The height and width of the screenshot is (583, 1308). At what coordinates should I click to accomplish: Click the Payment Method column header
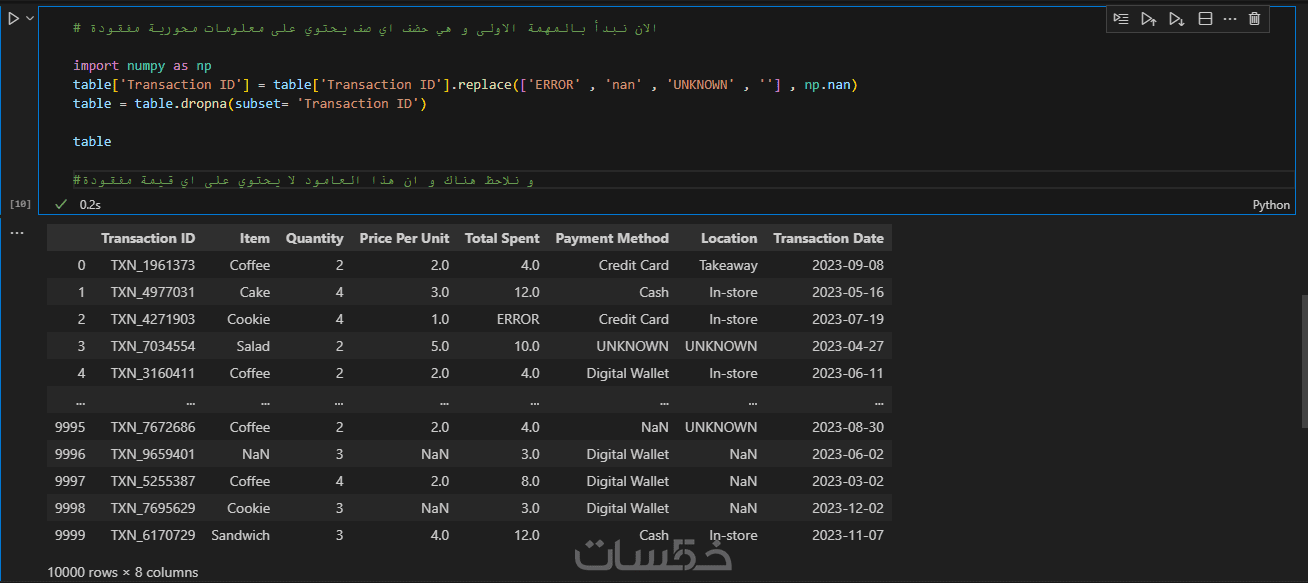[x=612, y=239]
